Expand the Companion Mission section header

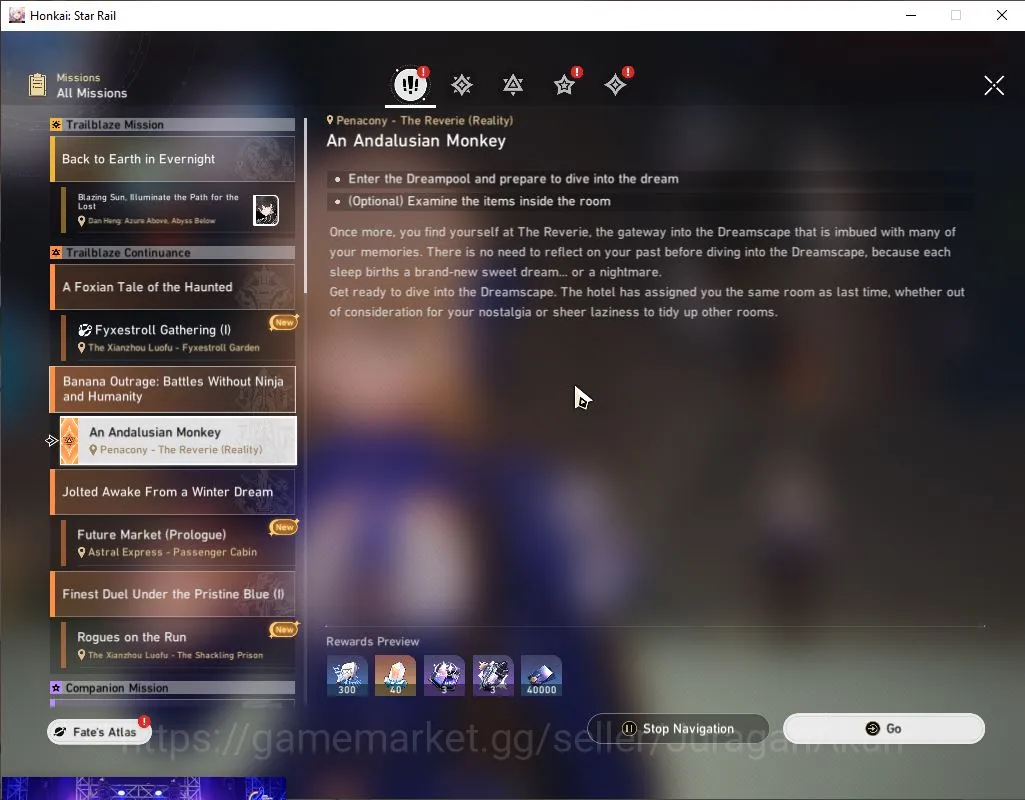tap(173, 688)
